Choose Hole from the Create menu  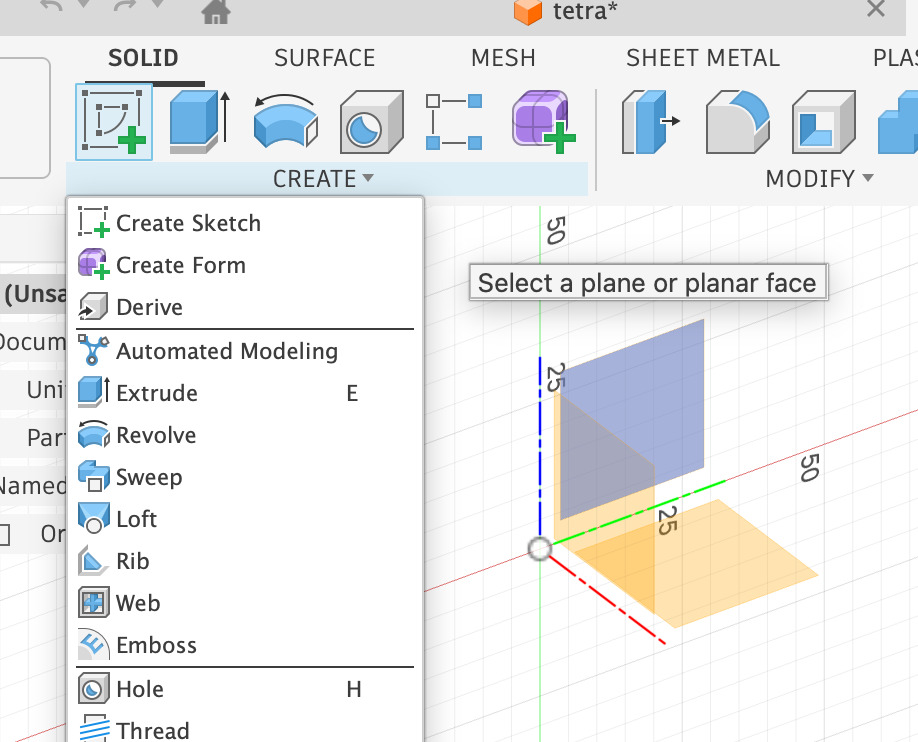tap(245, 689)
